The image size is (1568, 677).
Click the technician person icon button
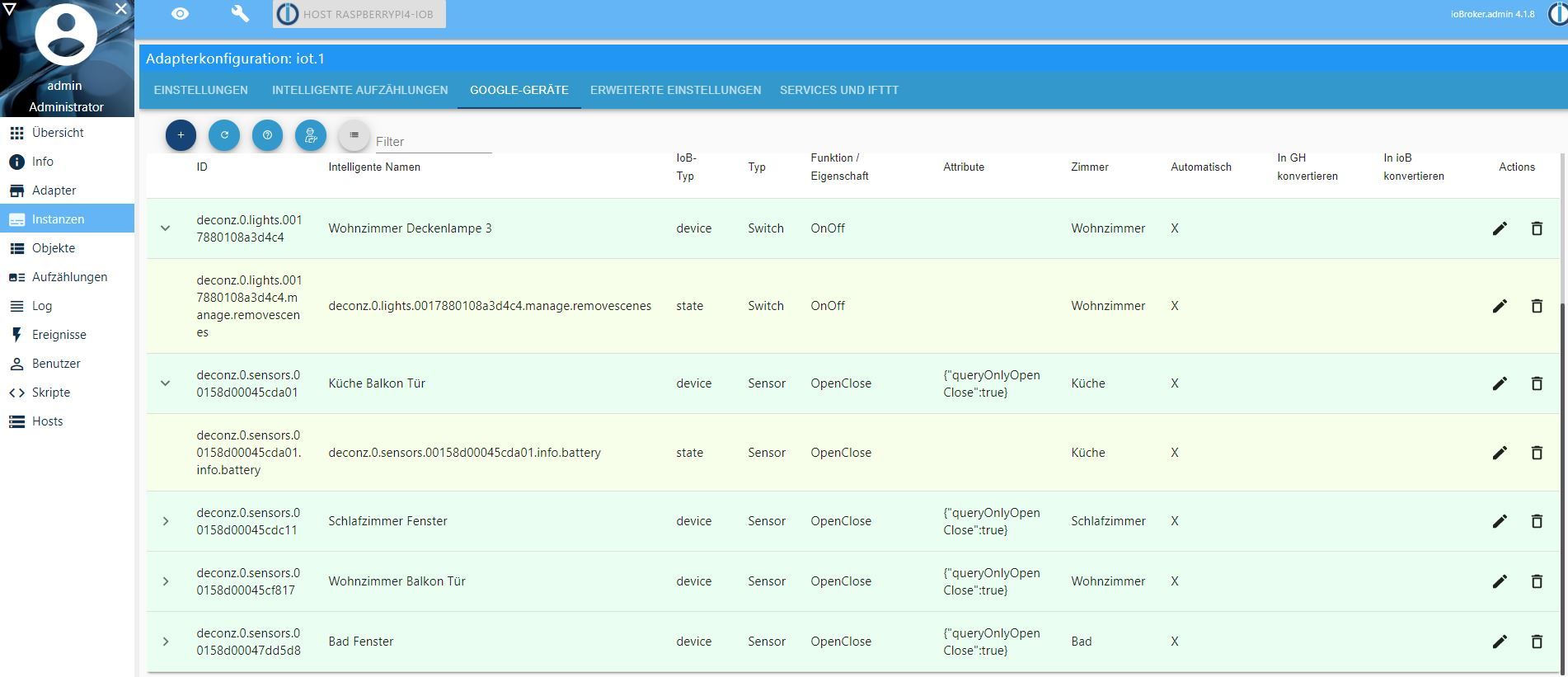click(311, 135)
